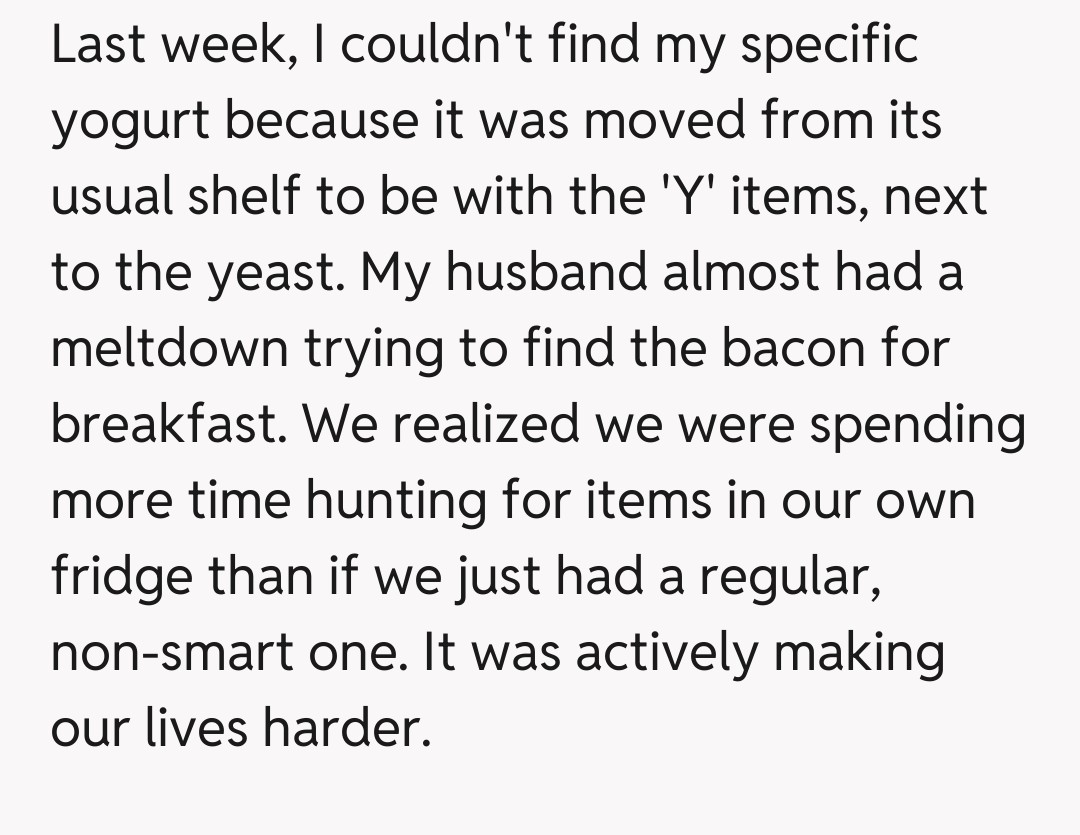
Task: Click the word 'spending'
Action: 917,424
